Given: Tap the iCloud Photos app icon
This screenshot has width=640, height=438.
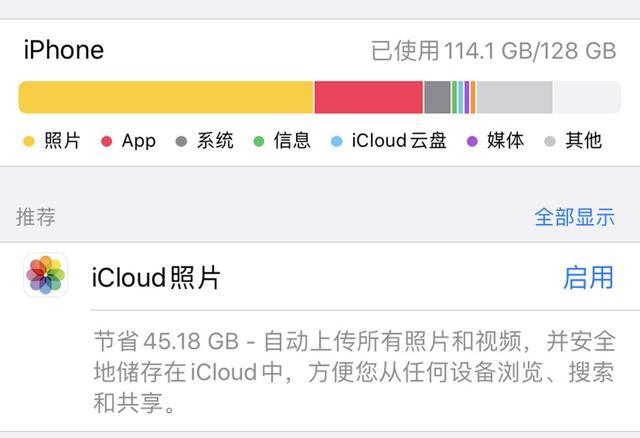Looking at the screenshot, I should point(45,275).
